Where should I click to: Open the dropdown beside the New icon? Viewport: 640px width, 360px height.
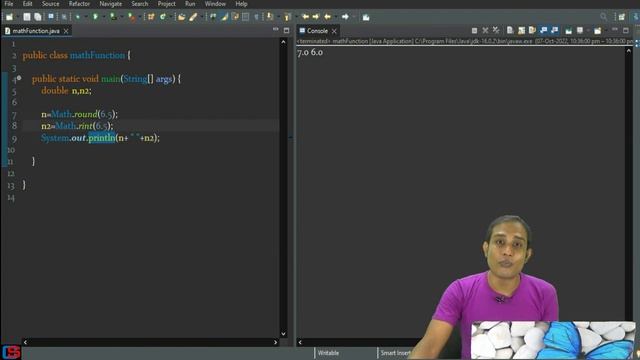pyautogui.click(x=18, y=17)
